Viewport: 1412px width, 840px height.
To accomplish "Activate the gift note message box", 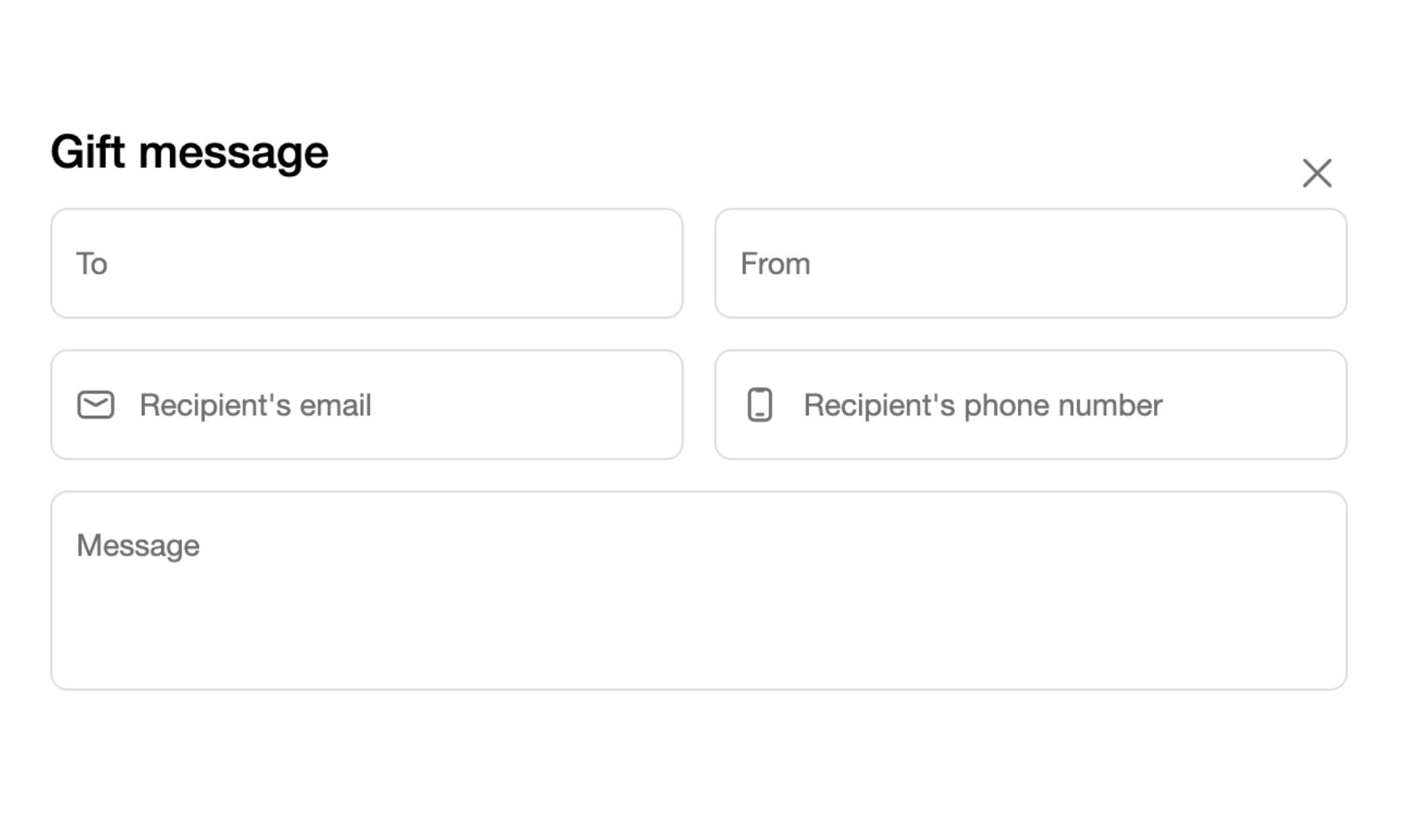I will 698,605.
